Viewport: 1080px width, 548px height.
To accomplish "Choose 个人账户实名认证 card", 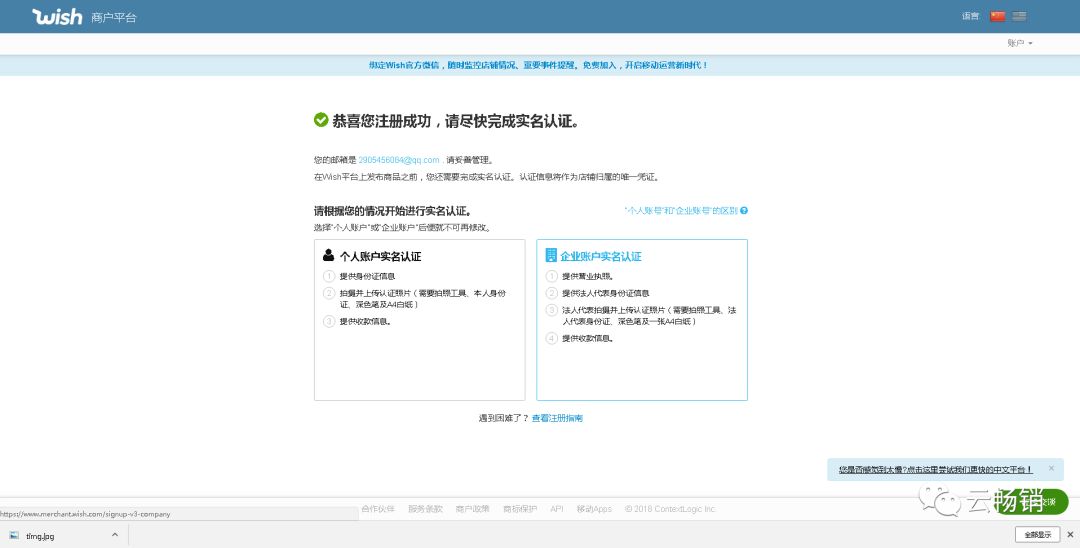I will pos(419,319).
